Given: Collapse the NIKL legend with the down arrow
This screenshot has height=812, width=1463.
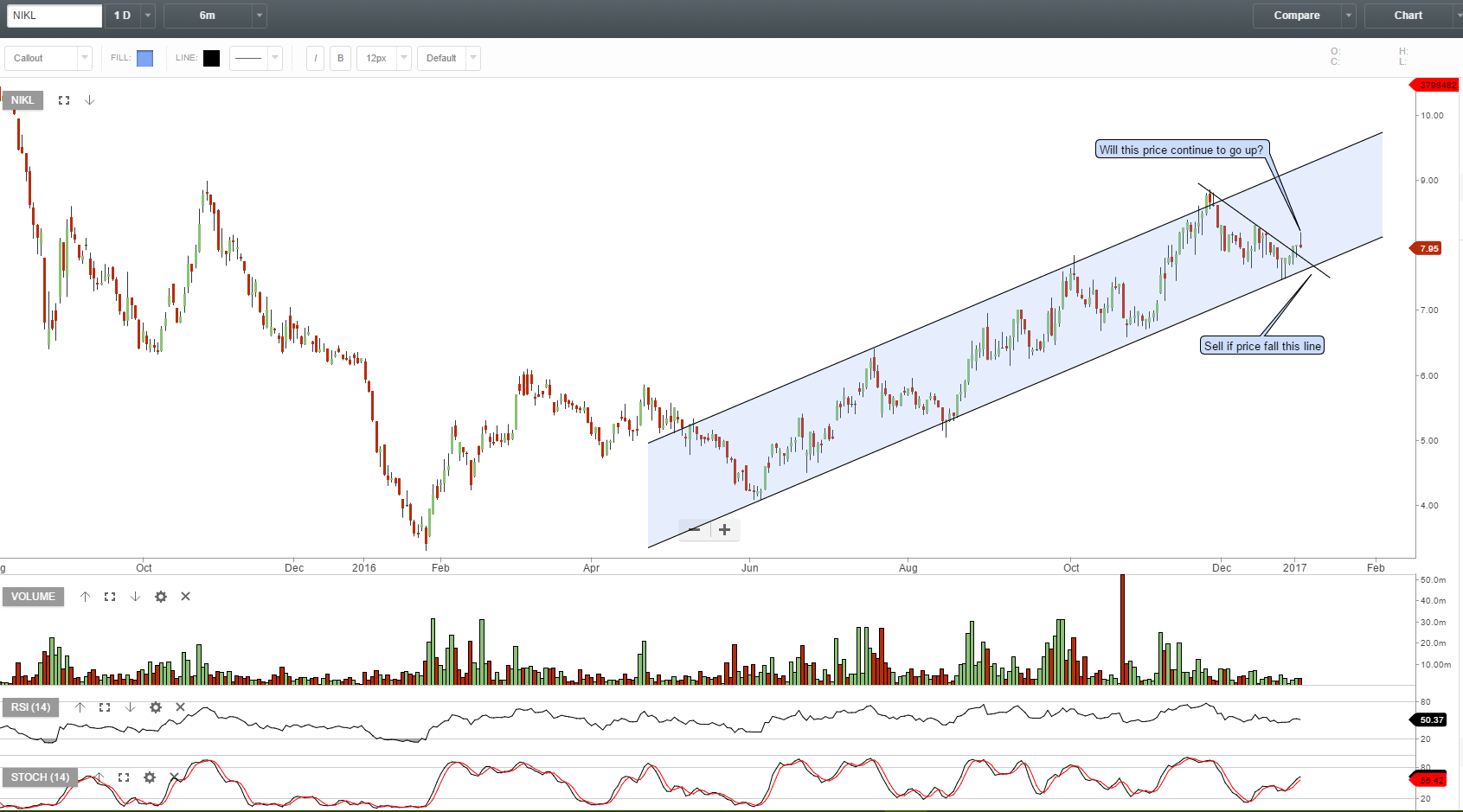Looking at the screenshot, I should (x=89, y=99).
